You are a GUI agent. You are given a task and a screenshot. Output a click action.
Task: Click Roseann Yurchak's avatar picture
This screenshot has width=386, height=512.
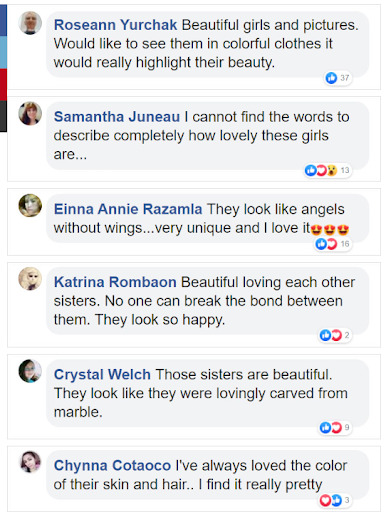coord(30,23)
